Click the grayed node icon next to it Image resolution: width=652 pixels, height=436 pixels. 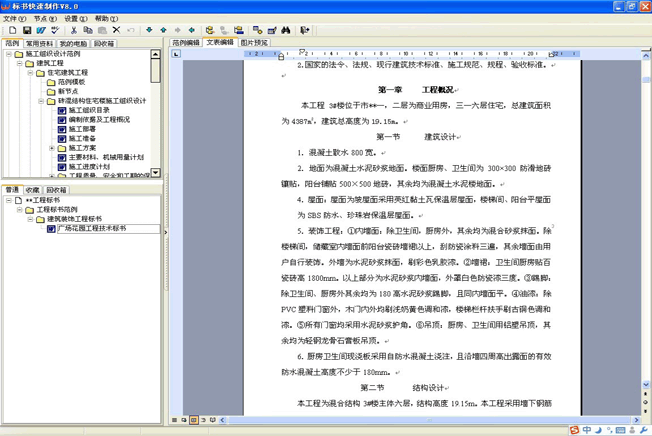[x=224, y=30]
